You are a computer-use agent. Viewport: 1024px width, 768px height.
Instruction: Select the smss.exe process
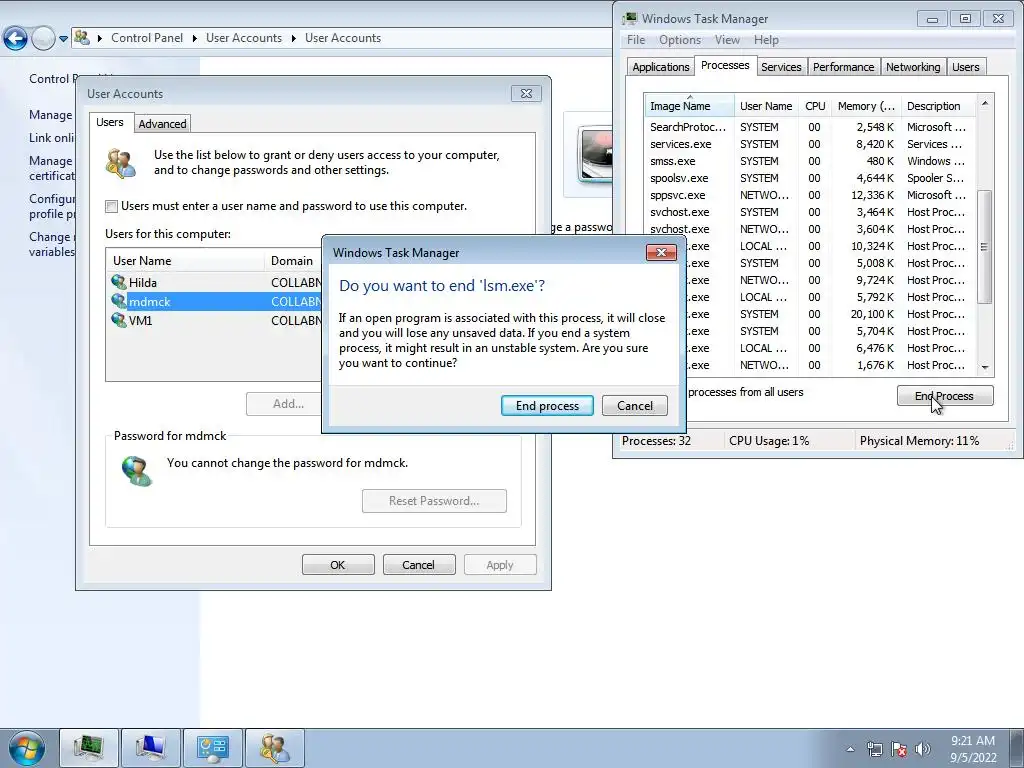[x=810, y=161]
